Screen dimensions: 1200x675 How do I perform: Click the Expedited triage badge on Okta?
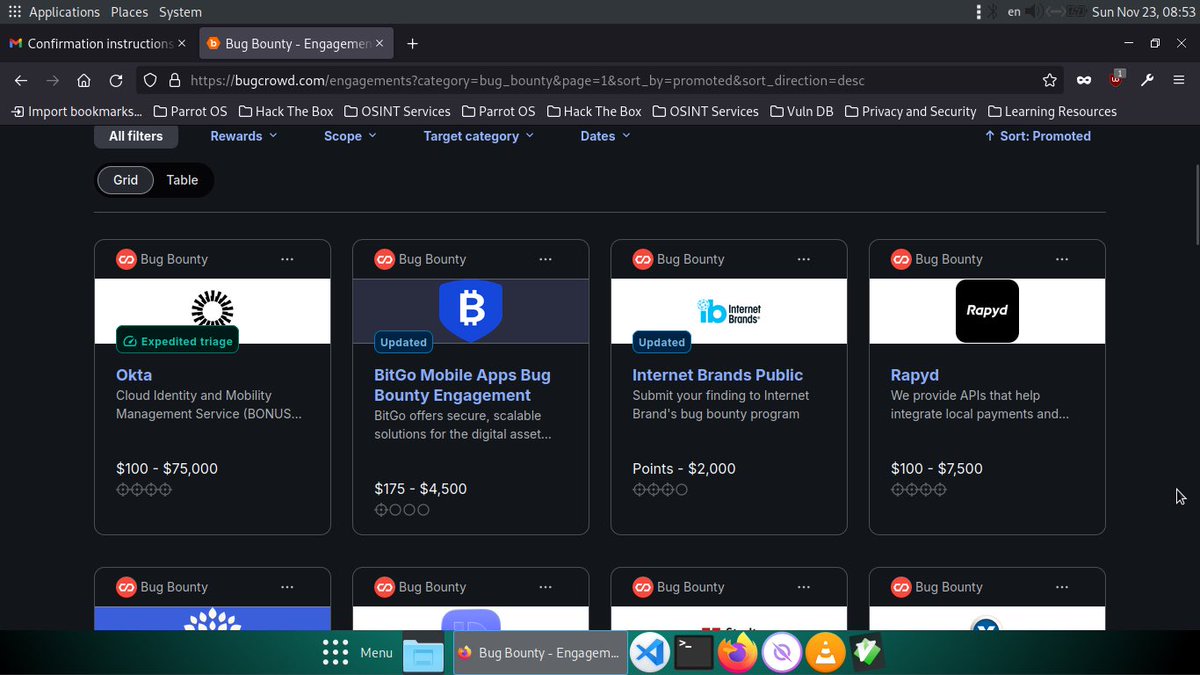click(177, 341)
